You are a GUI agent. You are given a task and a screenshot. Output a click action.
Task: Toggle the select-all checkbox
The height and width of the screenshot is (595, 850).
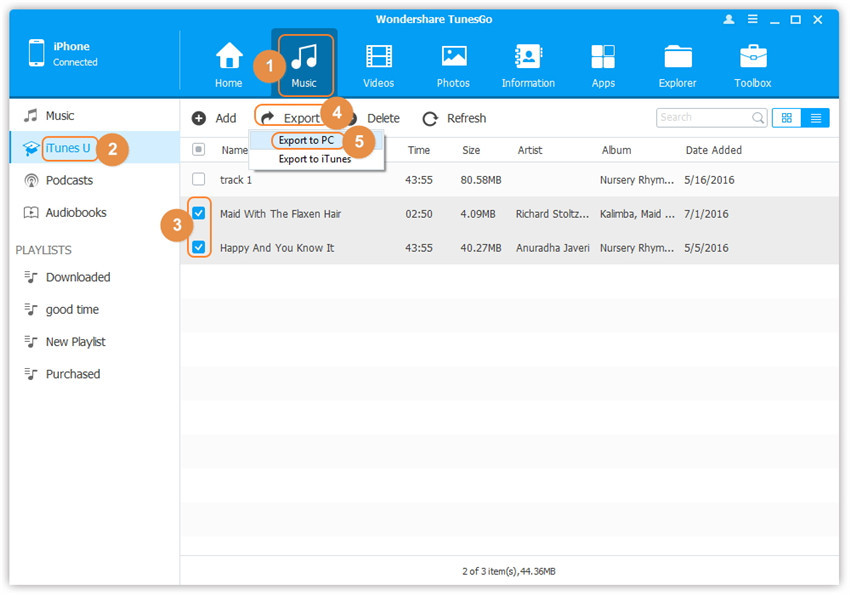(x=198, y=150)
